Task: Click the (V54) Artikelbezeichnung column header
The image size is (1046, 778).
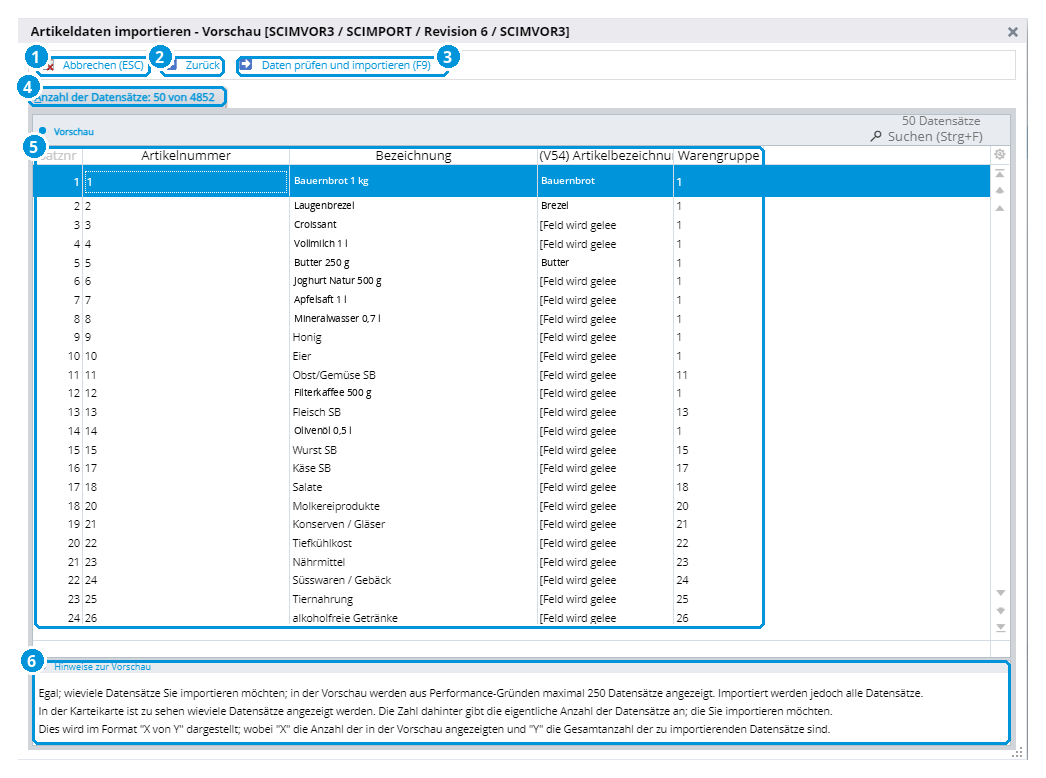Action: (605, 156)
